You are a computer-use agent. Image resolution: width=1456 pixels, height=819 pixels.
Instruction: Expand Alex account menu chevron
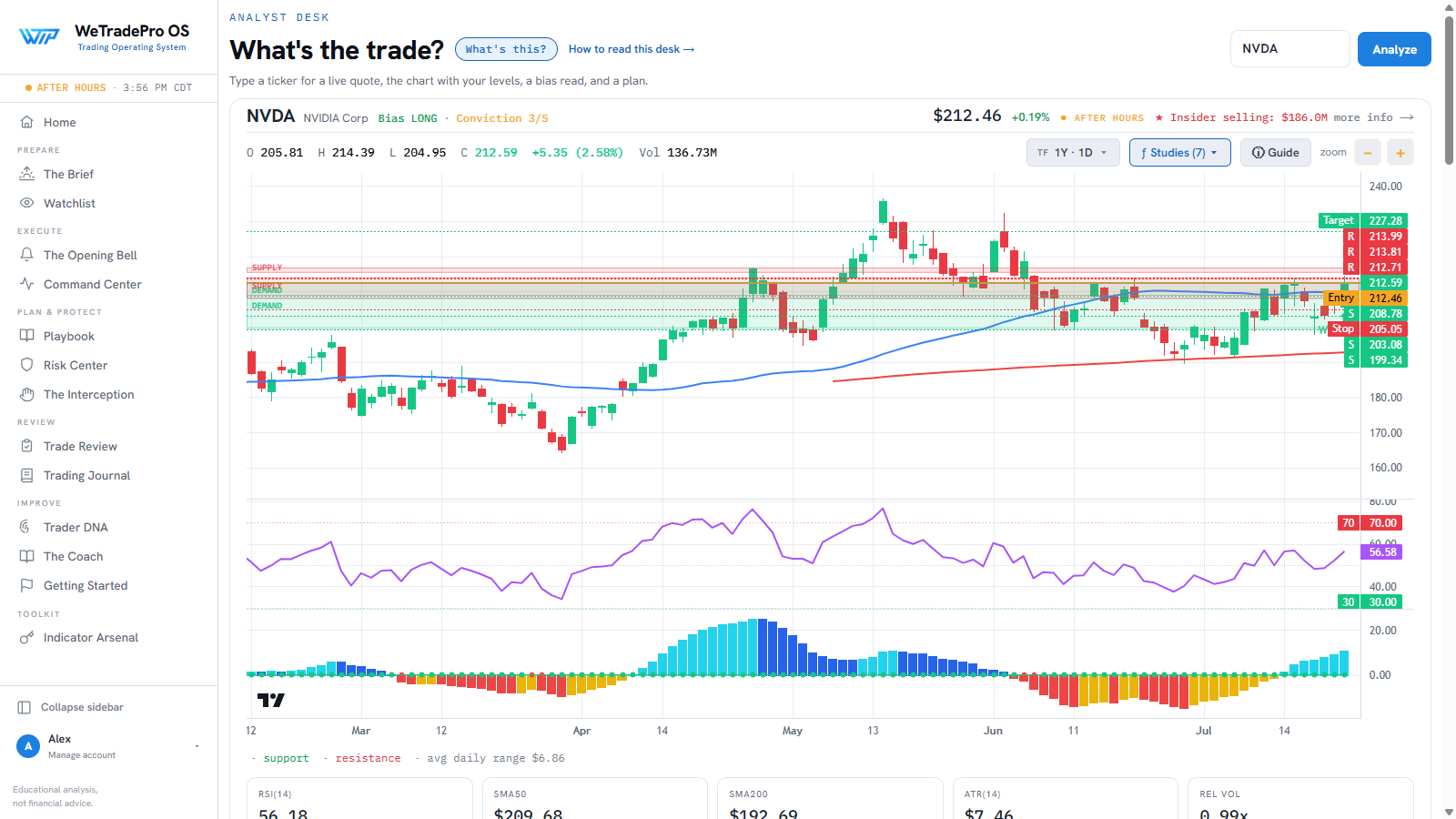tap(197, 747)
